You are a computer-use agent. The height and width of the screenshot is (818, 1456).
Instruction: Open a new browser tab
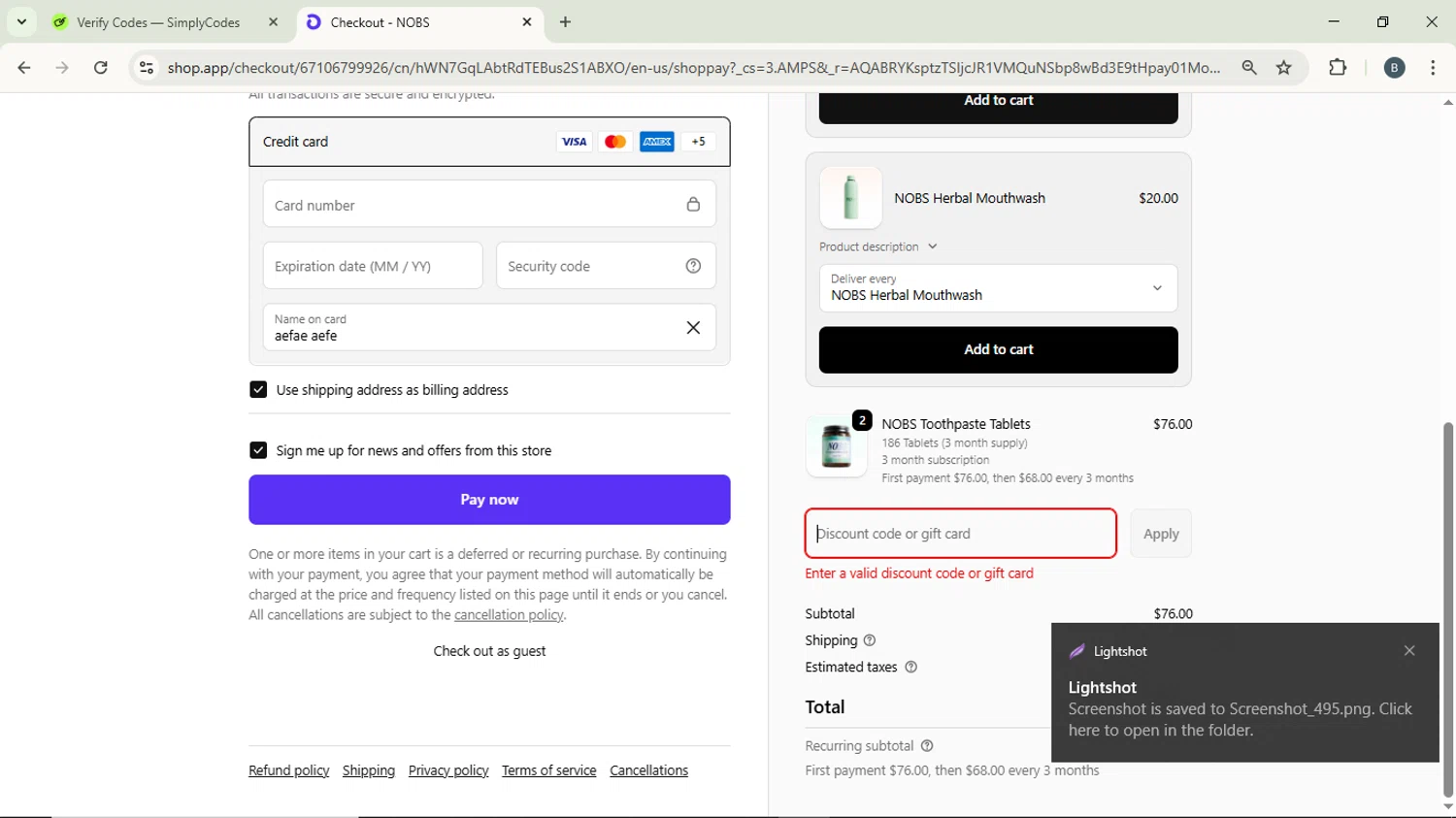pos(565,21)
